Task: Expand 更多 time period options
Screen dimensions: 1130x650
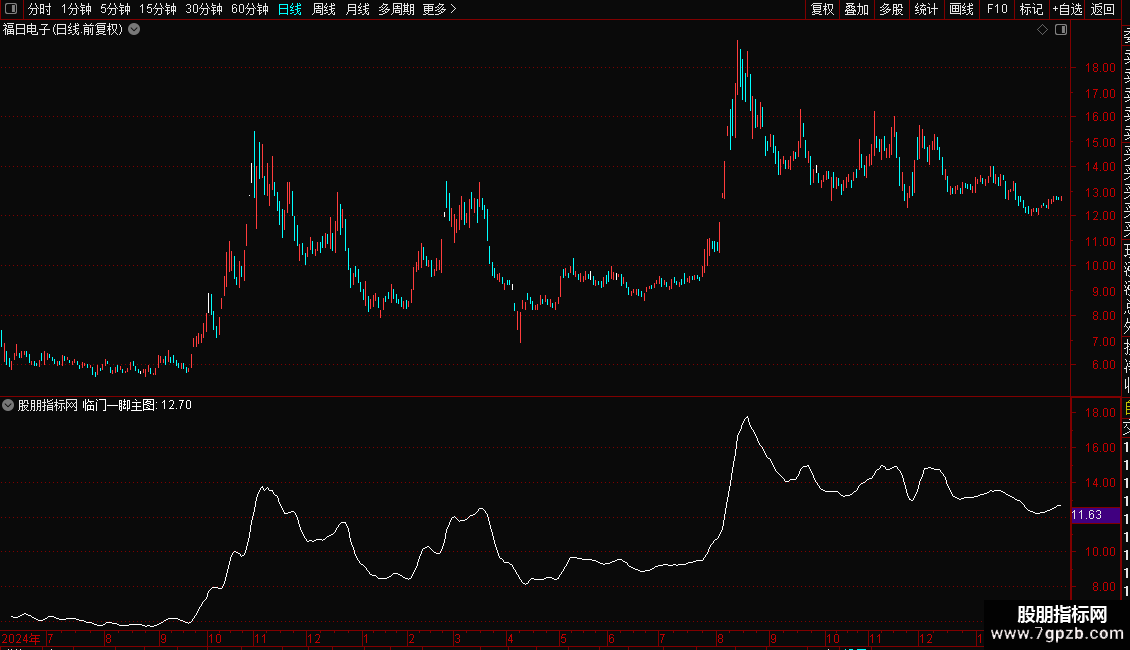Action: click(x=440, y=9)
